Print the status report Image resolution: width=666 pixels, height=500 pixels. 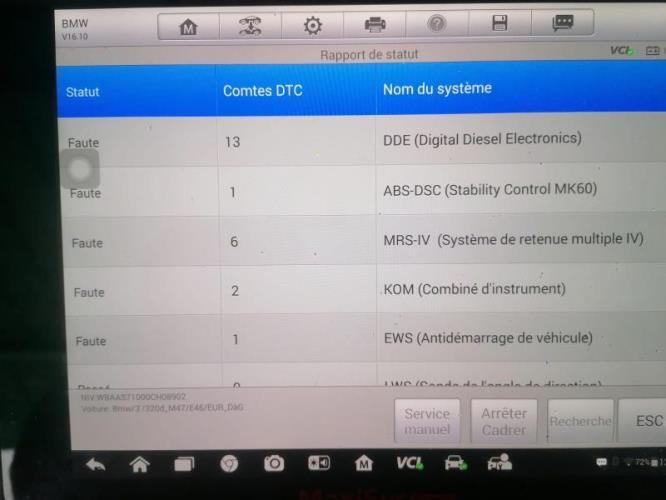pyautogui.click(x=375, y=25)
